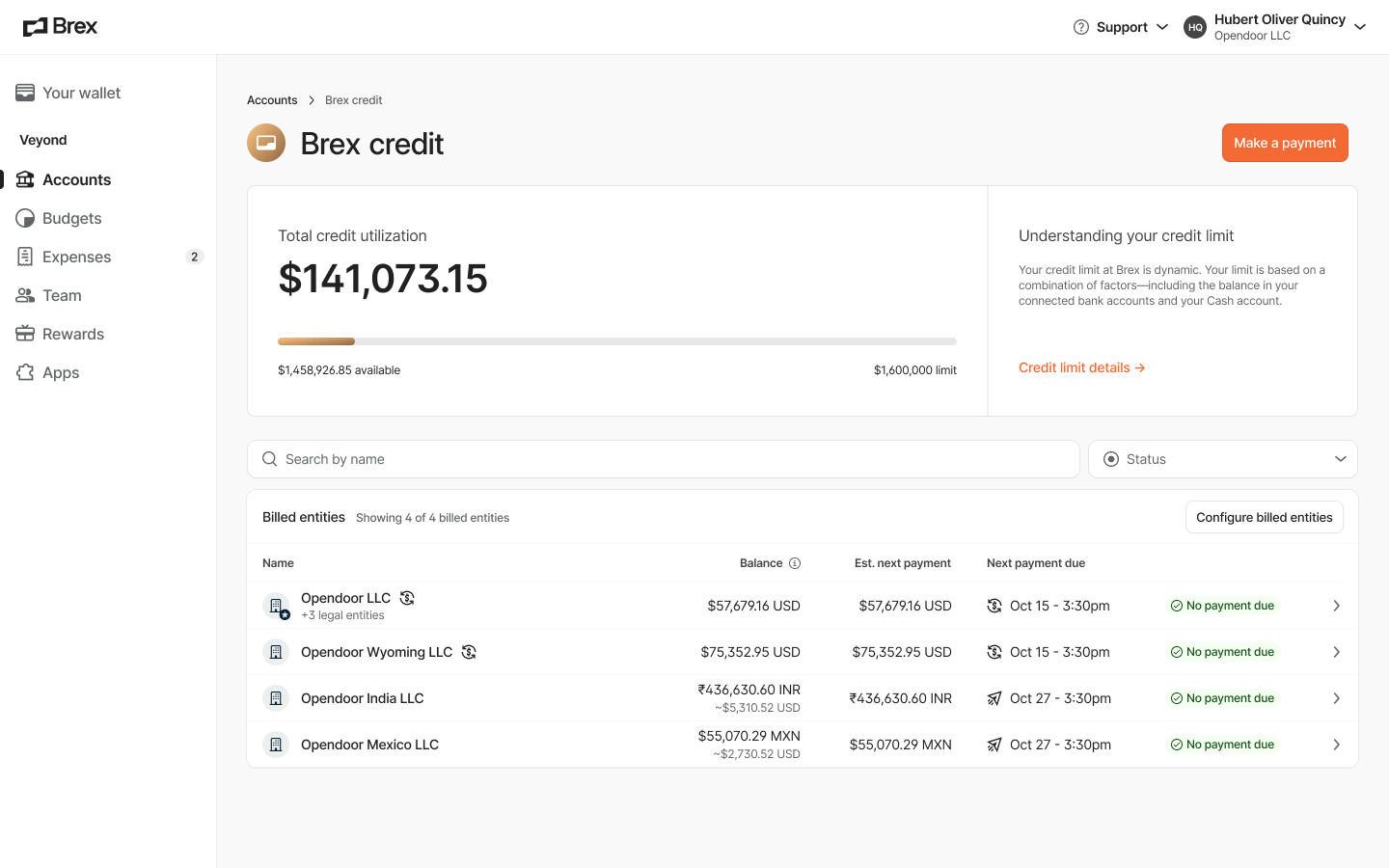Click the Team people icon
Image resolution: width=1389 pixels, height=868 pixels.
pos(25,295)
